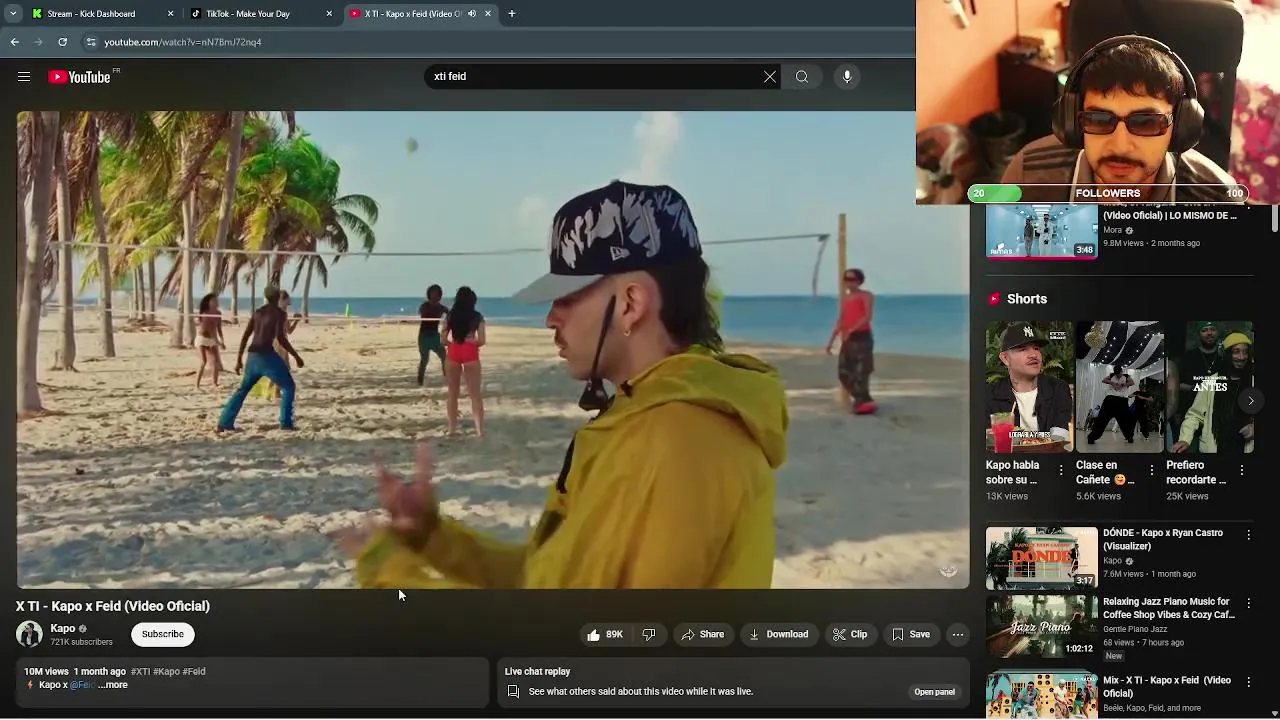Image resolution: width=1280 pixels, height=720 pixels.
Task: Open options for 'Prefiero recordarte' Short
Action: pos(1242,470)
